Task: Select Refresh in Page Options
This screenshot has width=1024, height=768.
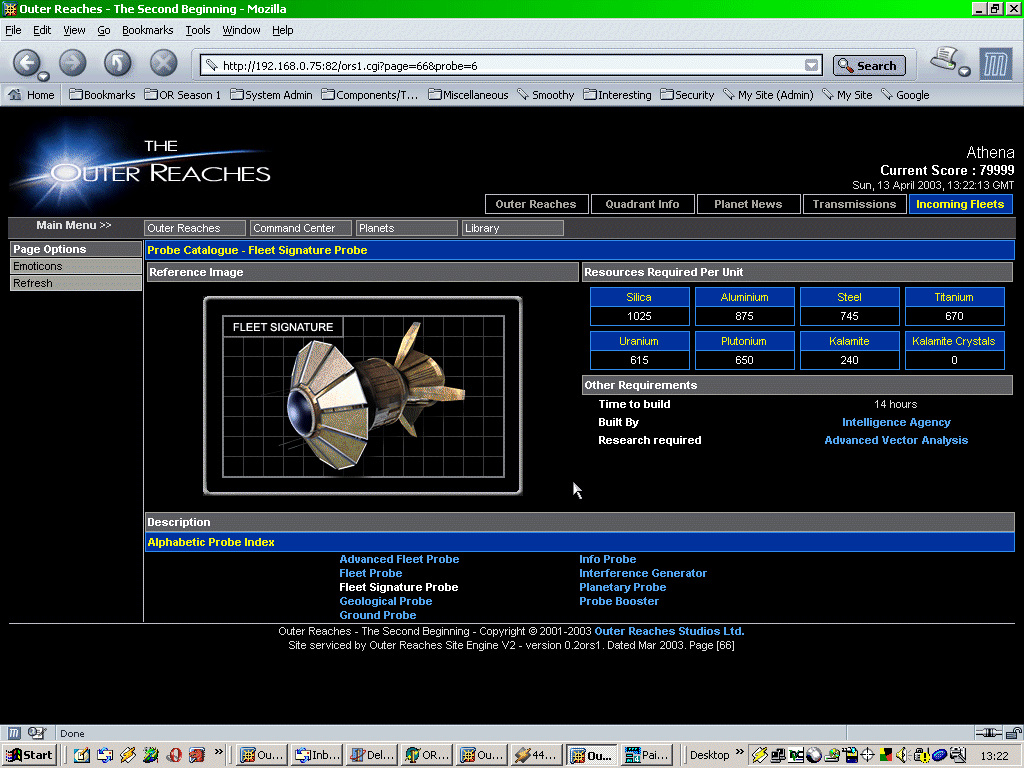Action: [x=33, y=283]
